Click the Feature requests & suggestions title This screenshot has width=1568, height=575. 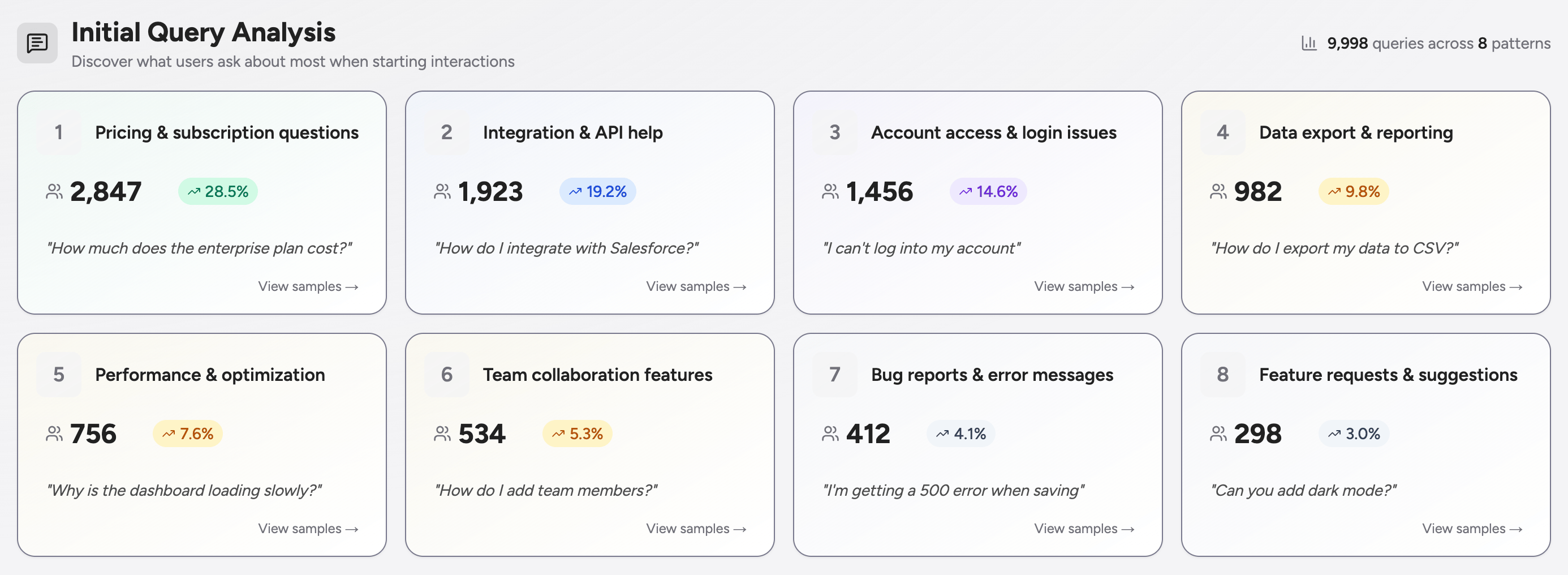pyautogui.click(x=1389, y=375)
